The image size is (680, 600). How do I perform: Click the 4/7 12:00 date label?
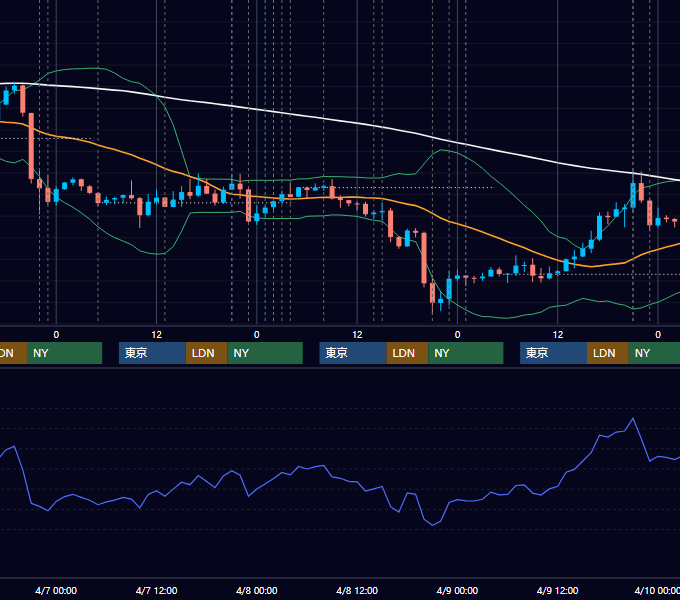[156, 590]
